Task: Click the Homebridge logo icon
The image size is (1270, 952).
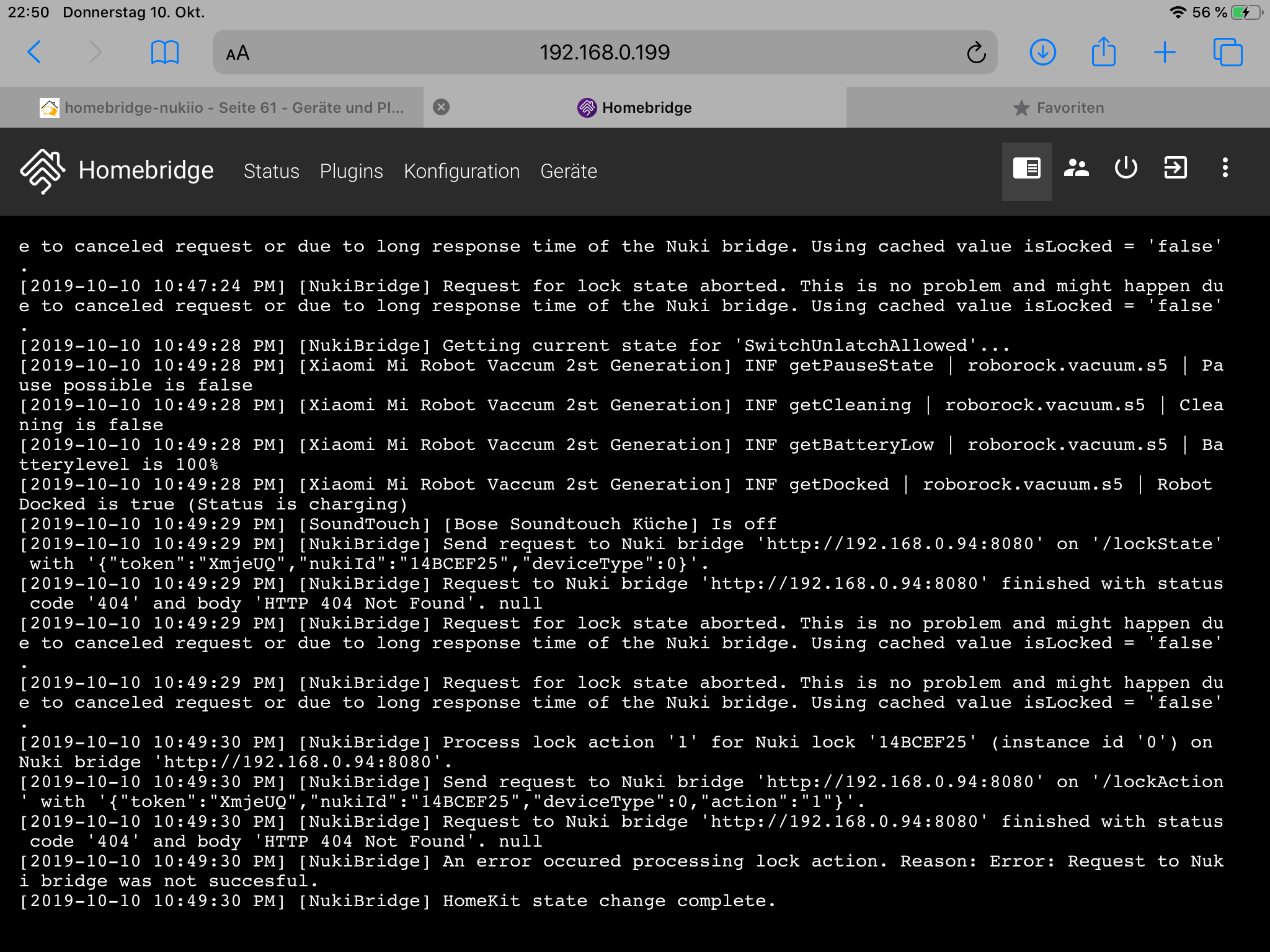Action: click(42, 171)
